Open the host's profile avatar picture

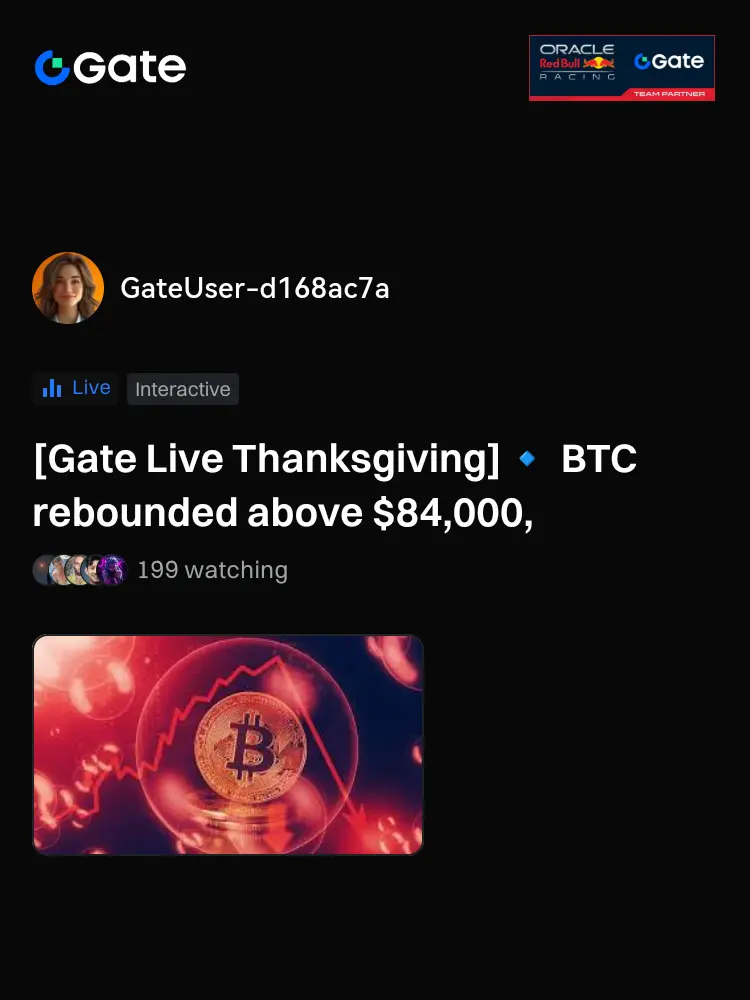click(x=68, y=288)
